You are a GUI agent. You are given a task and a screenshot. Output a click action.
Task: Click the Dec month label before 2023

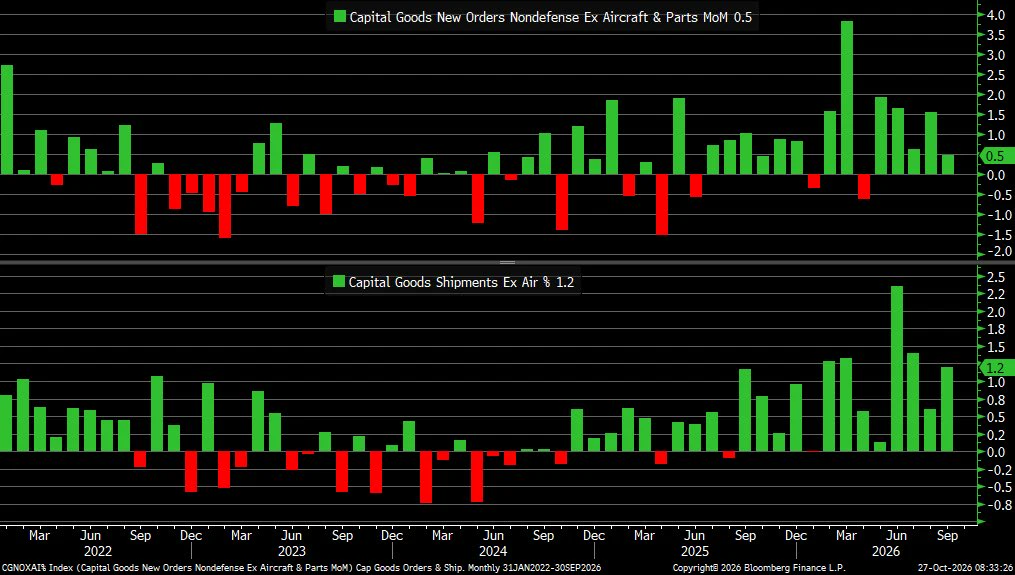click(191, 536)
